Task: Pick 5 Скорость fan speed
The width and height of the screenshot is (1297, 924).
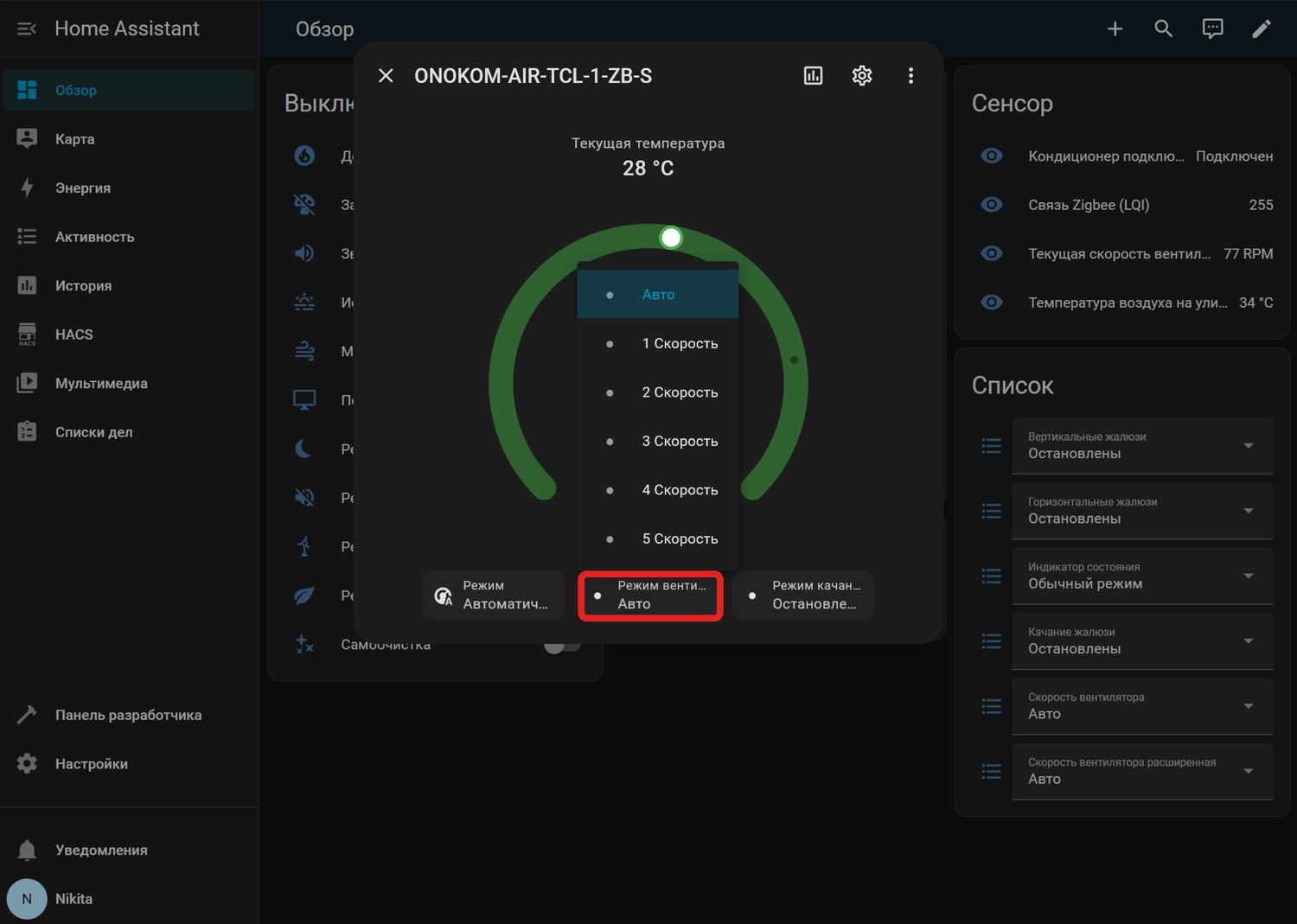Action: point(658,539)
